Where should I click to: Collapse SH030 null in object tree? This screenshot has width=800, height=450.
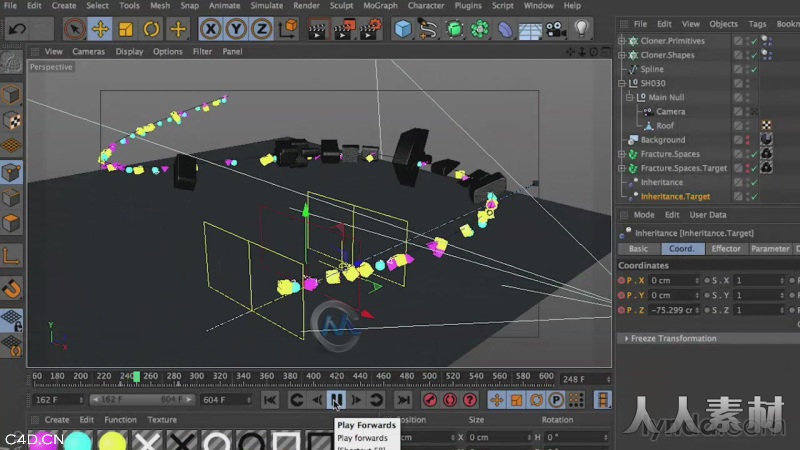621,83
